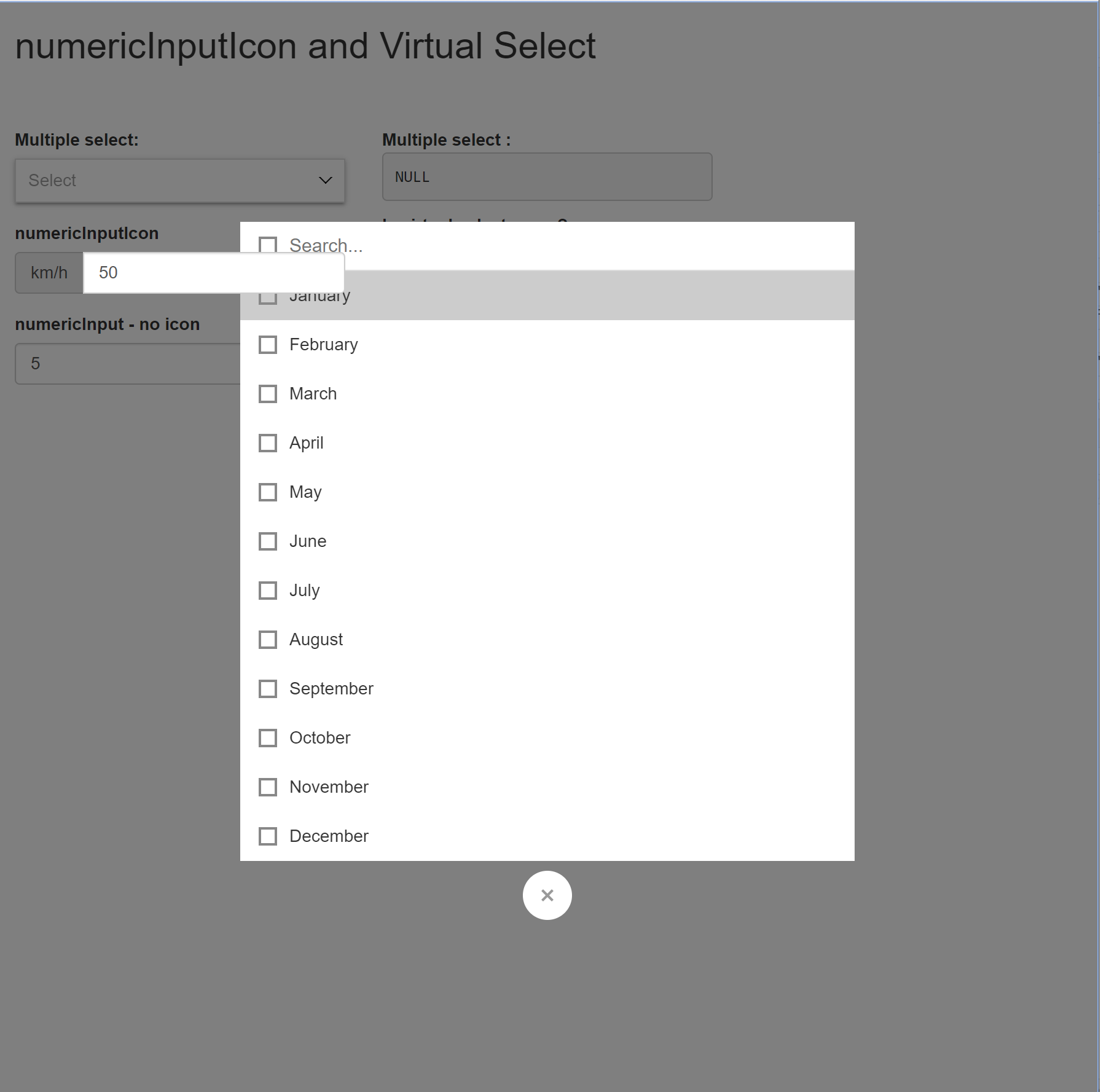The image size is (1101, 1092).
Task: Enable the July checkbox
Action: (x=267, y=590)
